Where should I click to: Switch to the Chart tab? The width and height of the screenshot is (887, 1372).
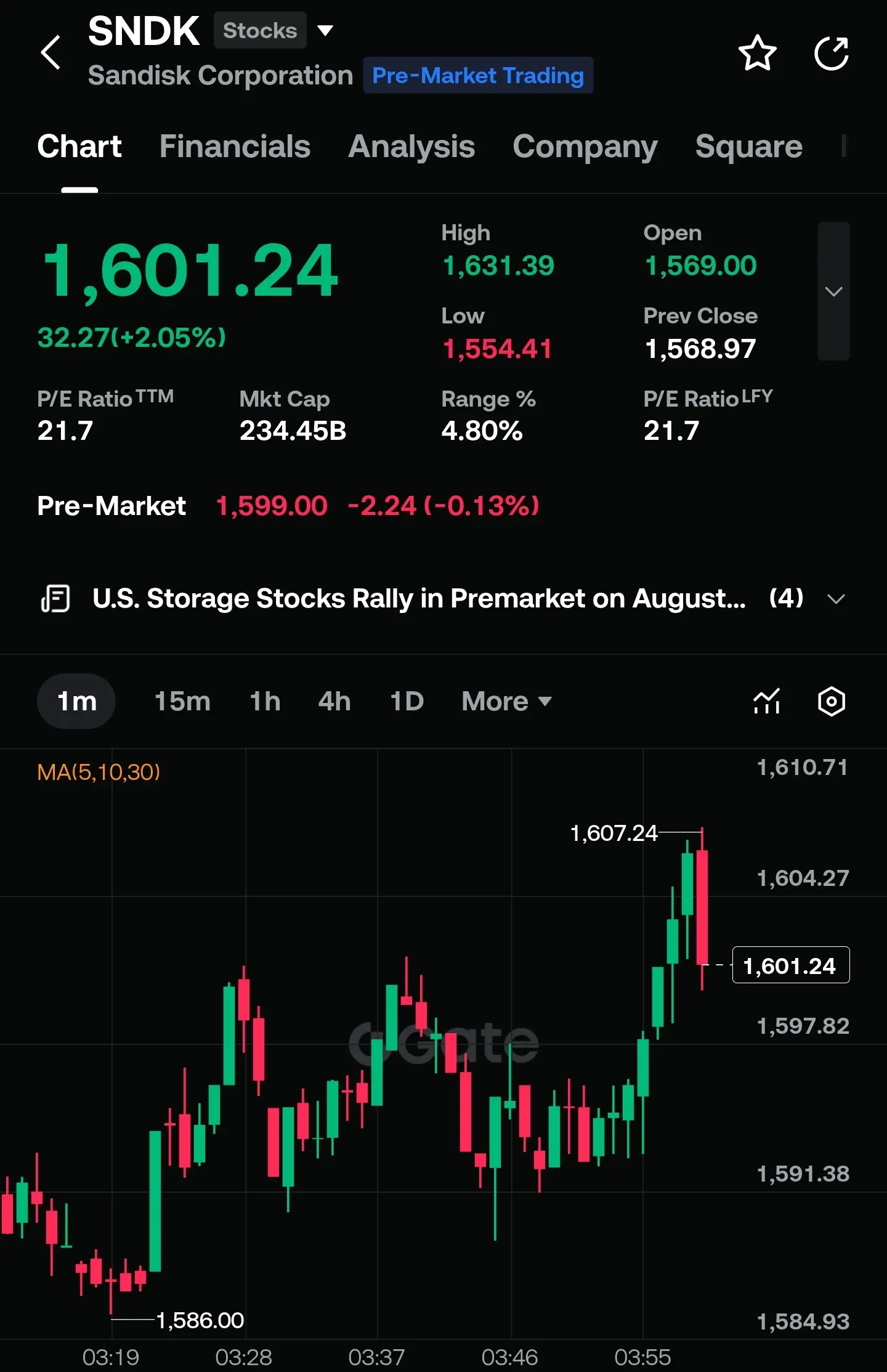79,147
